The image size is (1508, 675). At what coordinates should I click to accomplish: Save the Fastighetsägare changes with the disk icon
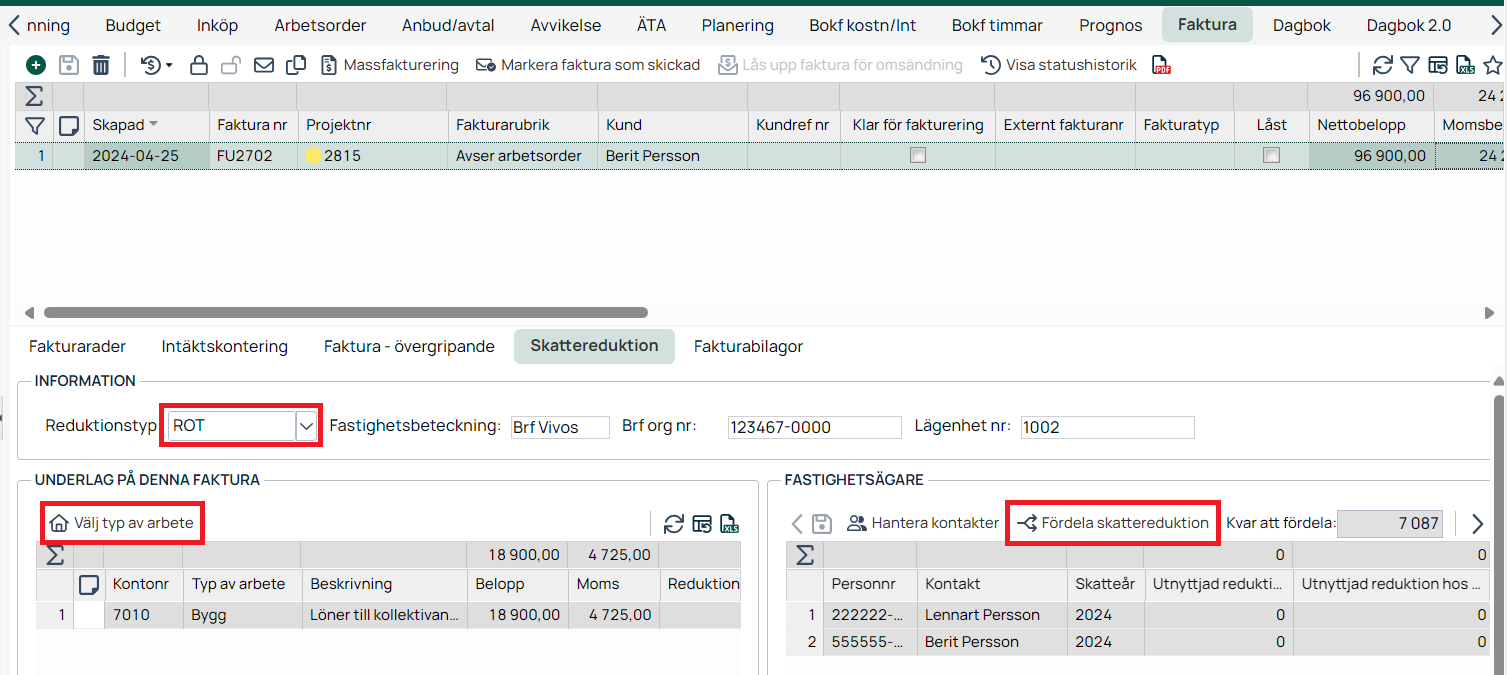pyautogui.click(x=823, y=523)
